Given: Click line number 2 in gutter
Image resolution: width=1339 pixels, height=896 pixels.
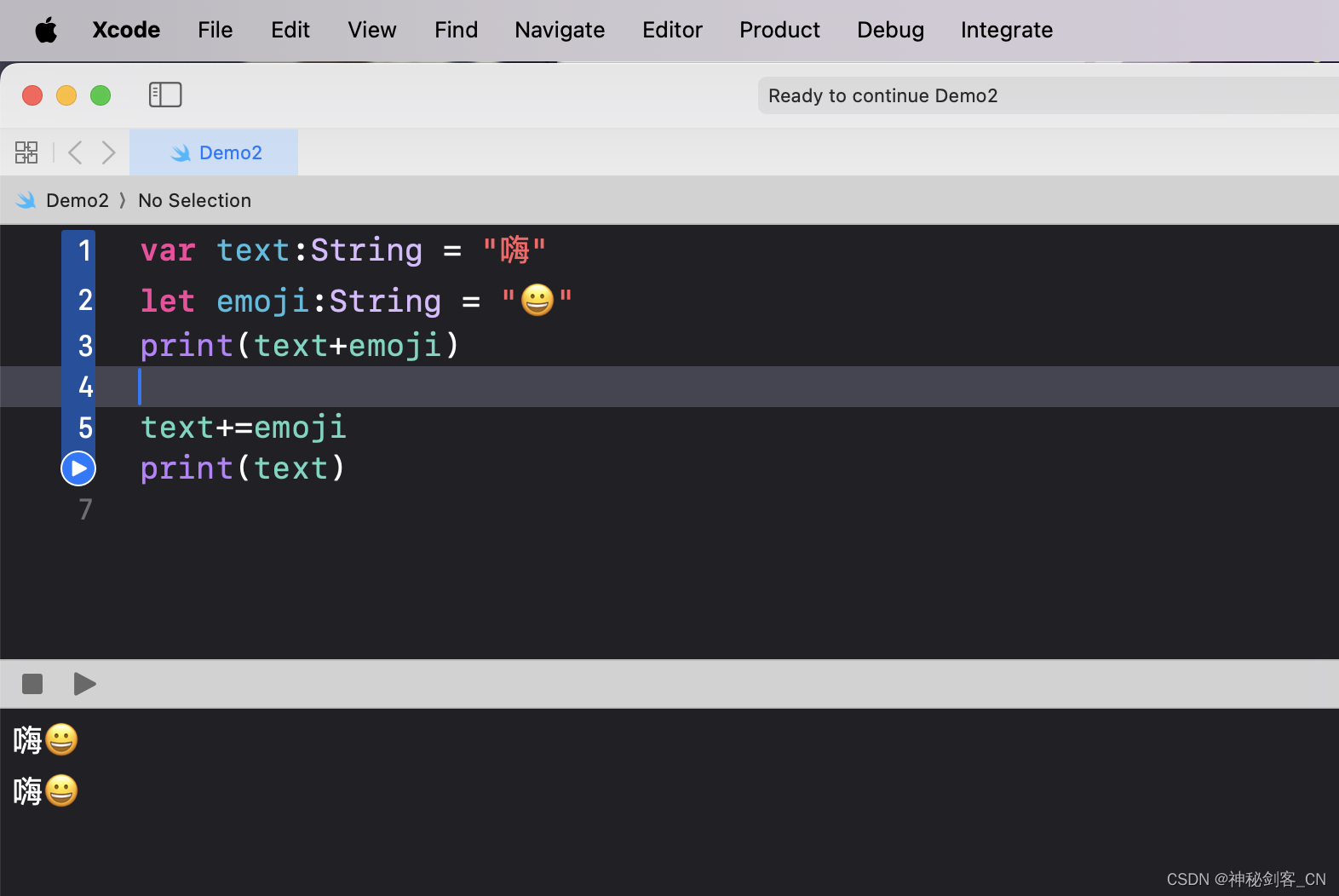Looking at the screenshot, I should point(85,300).
